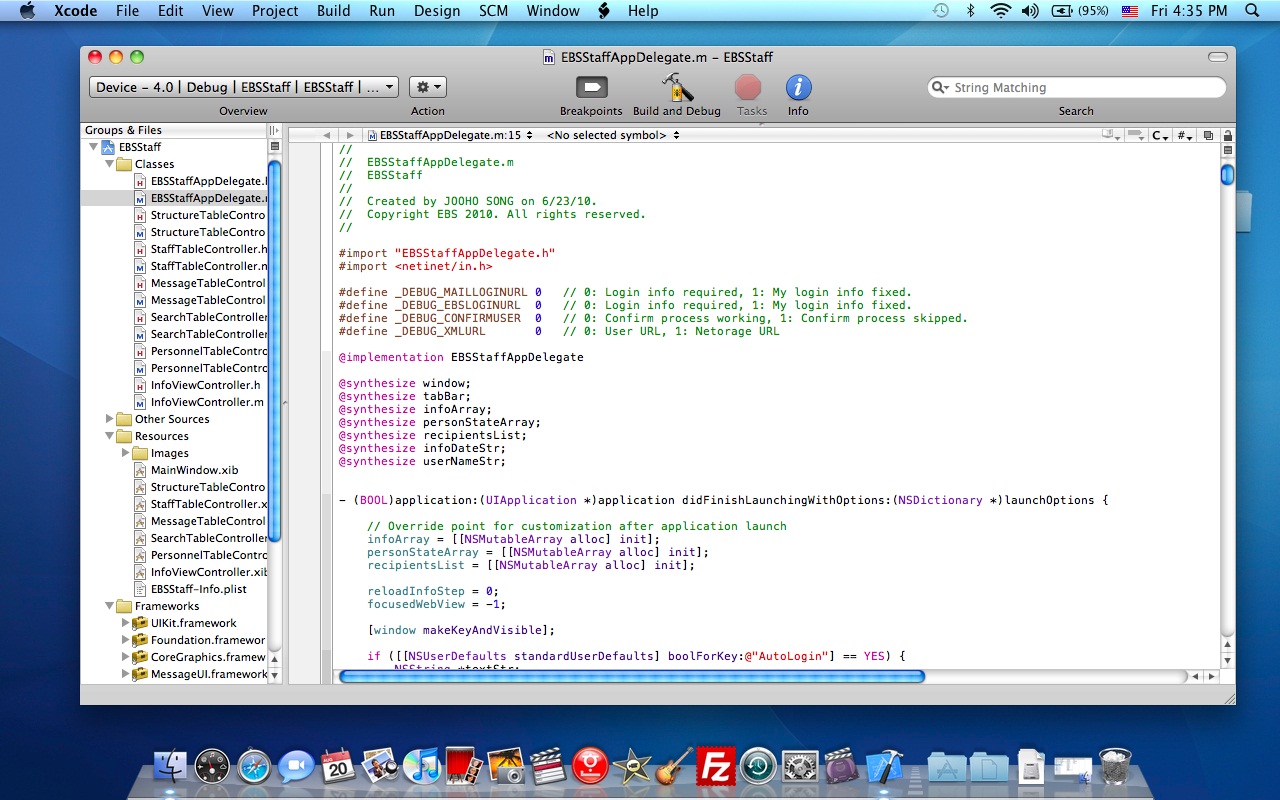Viewport: 1280px width, 800px height.
Task: Open the Info inspector icon
Action: coord(798,88)
